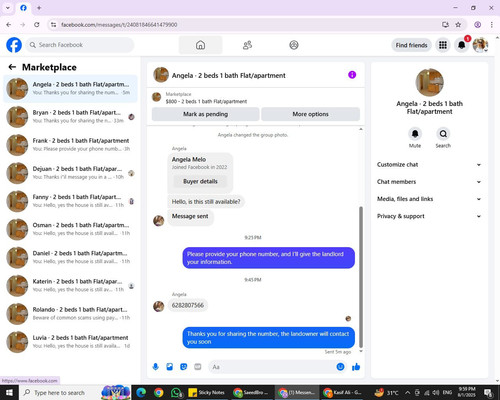This screenshot has width=500, height=400.
Task: Open the Windows Start menu
Action: point(9,393)
